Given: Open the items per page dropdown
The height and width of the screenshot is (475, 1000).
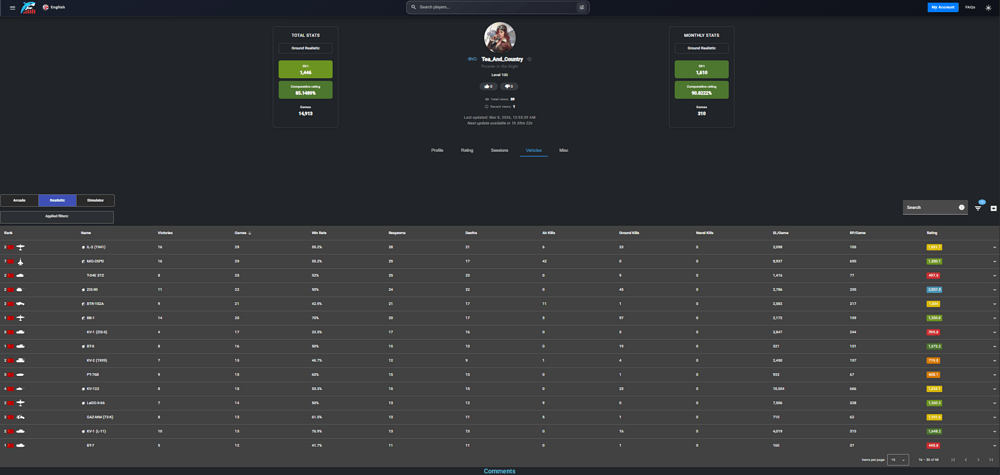Looking at the screenshot, I should pyautogui.click(x=898, y=460).
